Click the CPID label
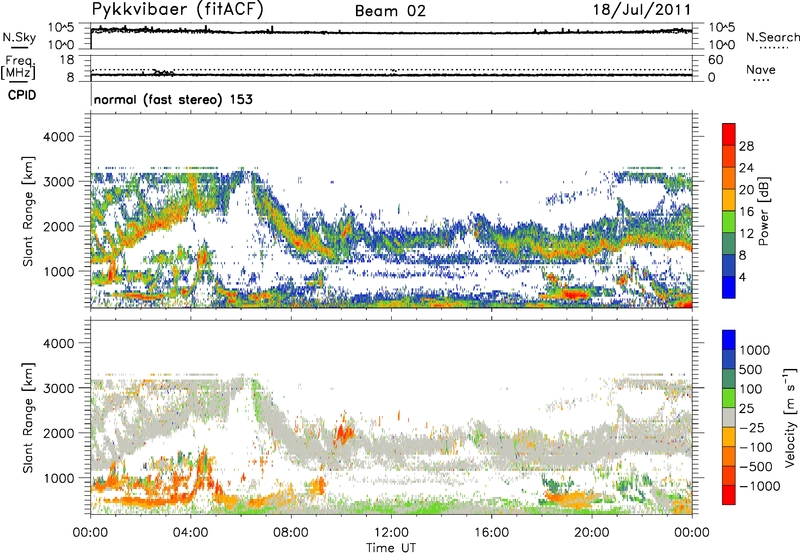Image resolution: width=800 pixels, height=554 pixels. pos(22,95)
